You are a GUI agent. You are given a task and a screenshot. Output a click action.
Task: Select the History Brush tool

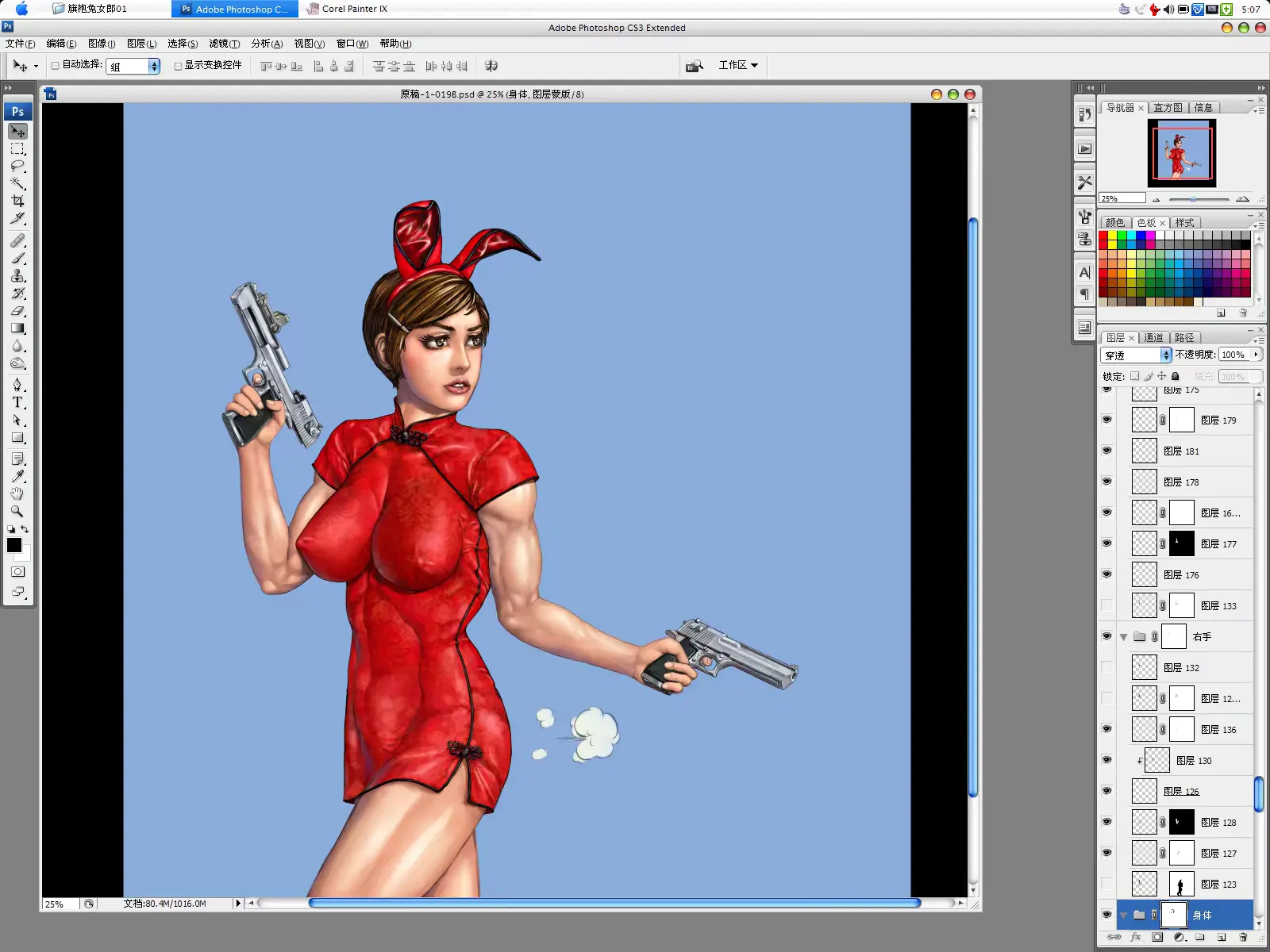pyautogui.click(x=17, y=293)
